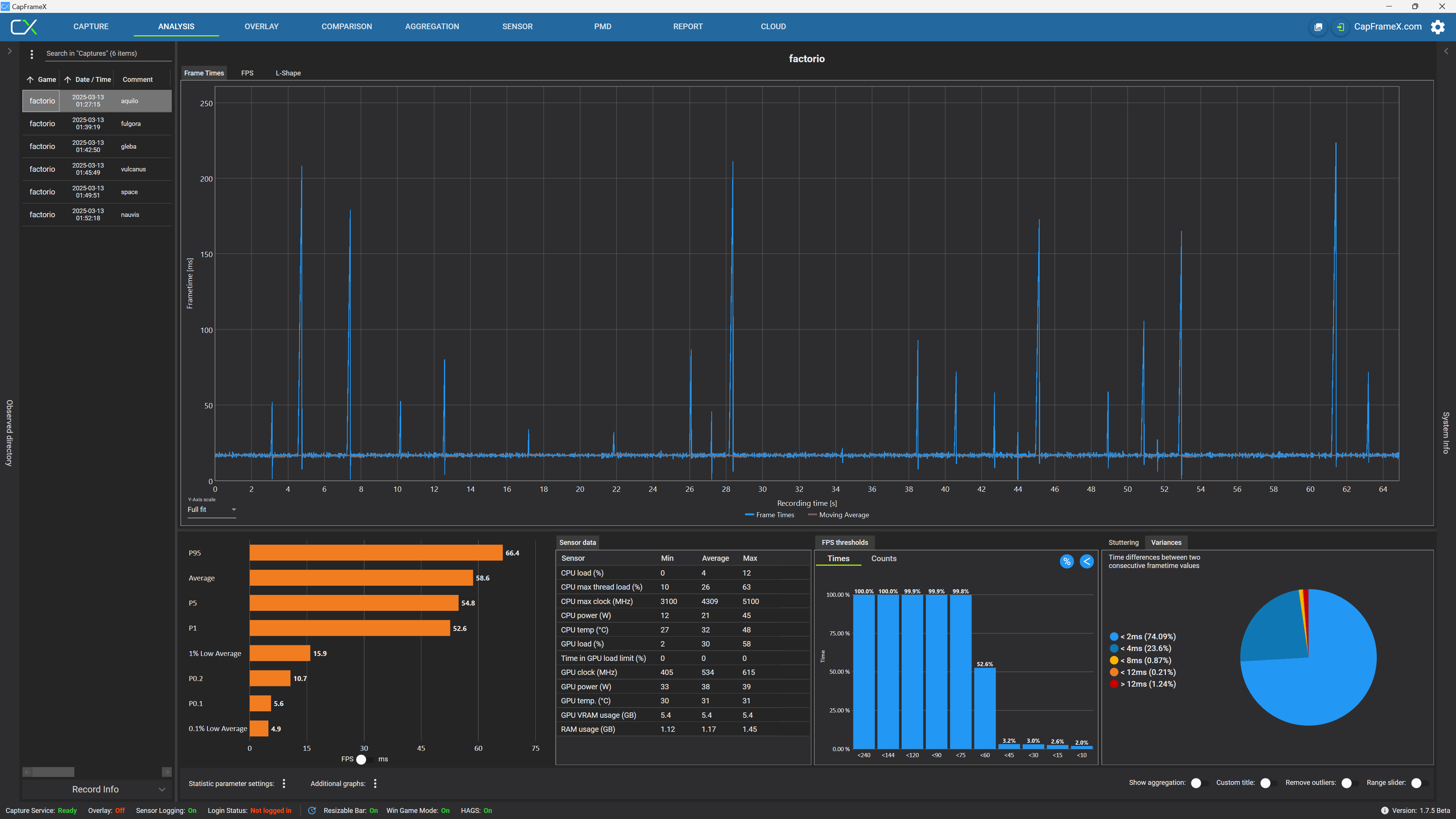Click the Moving Average legend marker
1456x819 pixels.
click(812, 515)
